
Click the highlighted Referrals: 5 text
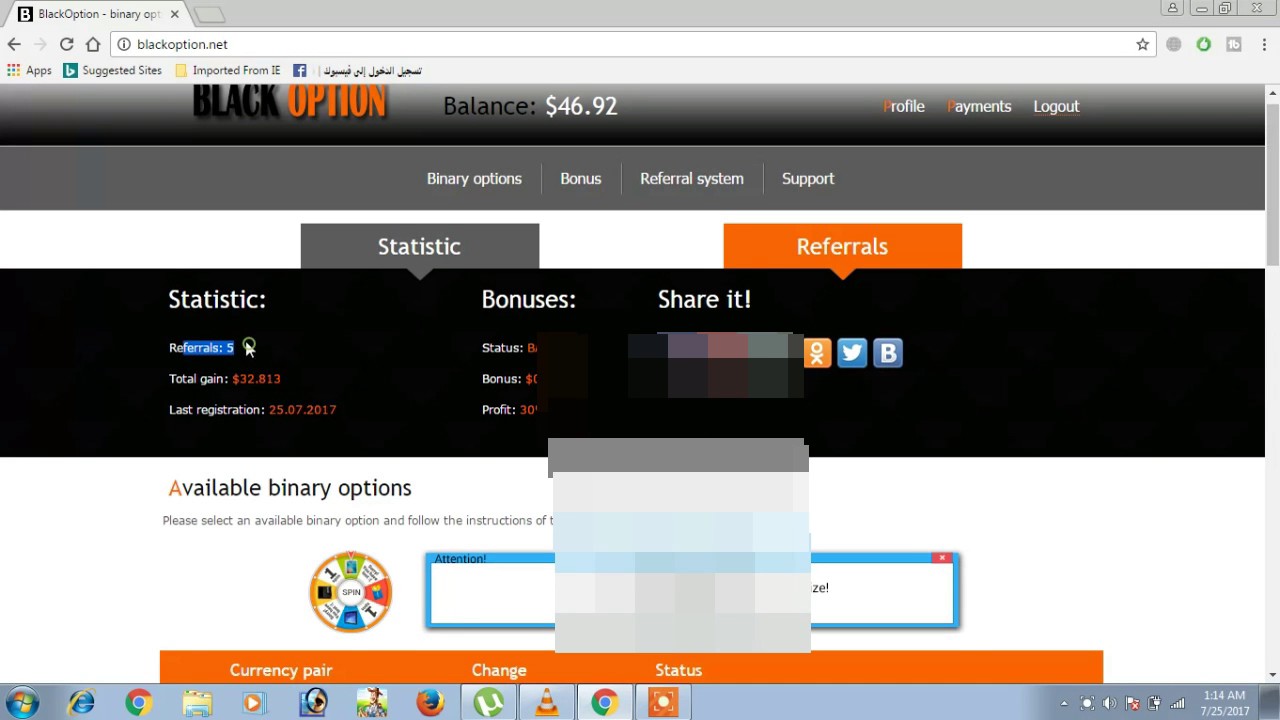201,348
